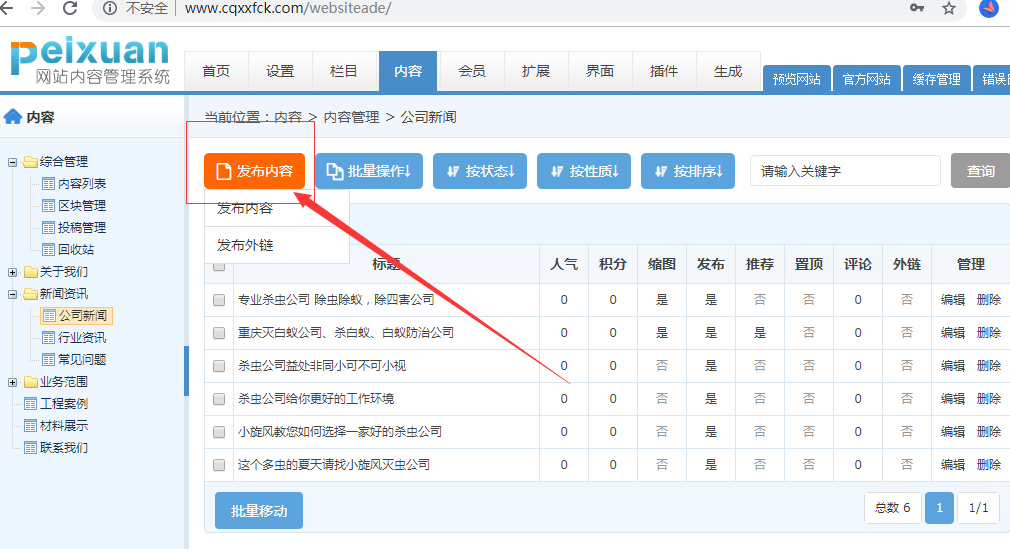The image size is (1010, 549).
Task: Click the bookmark star icon
Action: pos(948,9)
